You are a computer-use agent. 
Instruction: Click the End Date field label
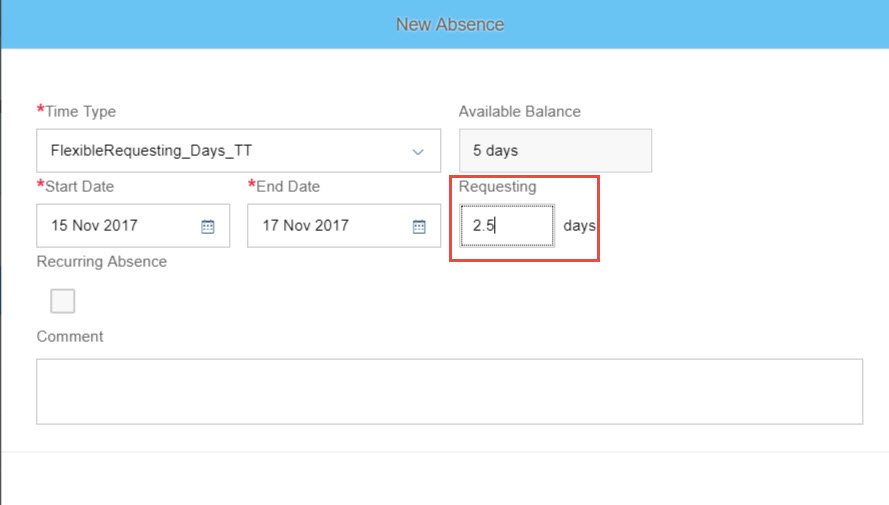pos(288,186)
